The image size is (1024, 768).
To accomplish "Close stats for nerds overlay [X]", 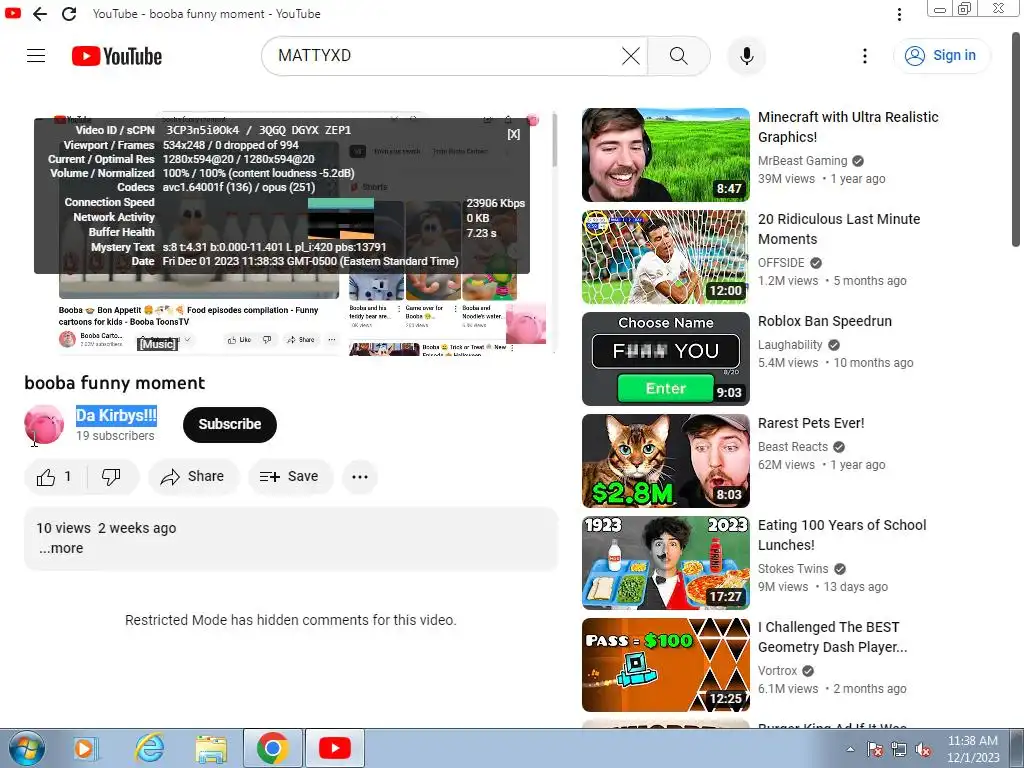I will [x=514, y=134].
